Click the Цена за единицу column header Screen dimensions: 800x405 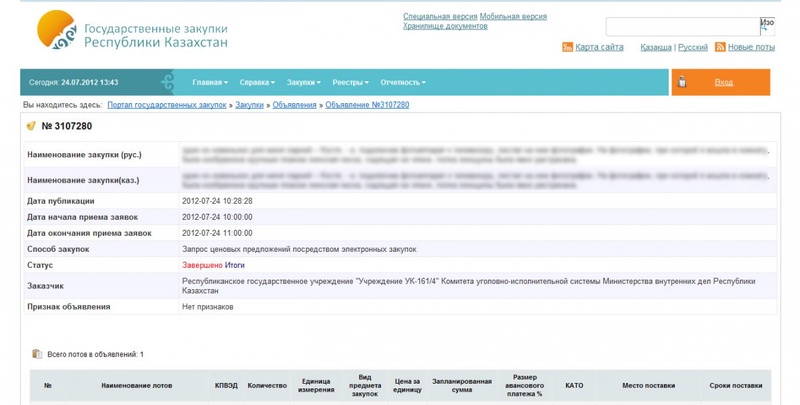407,386
